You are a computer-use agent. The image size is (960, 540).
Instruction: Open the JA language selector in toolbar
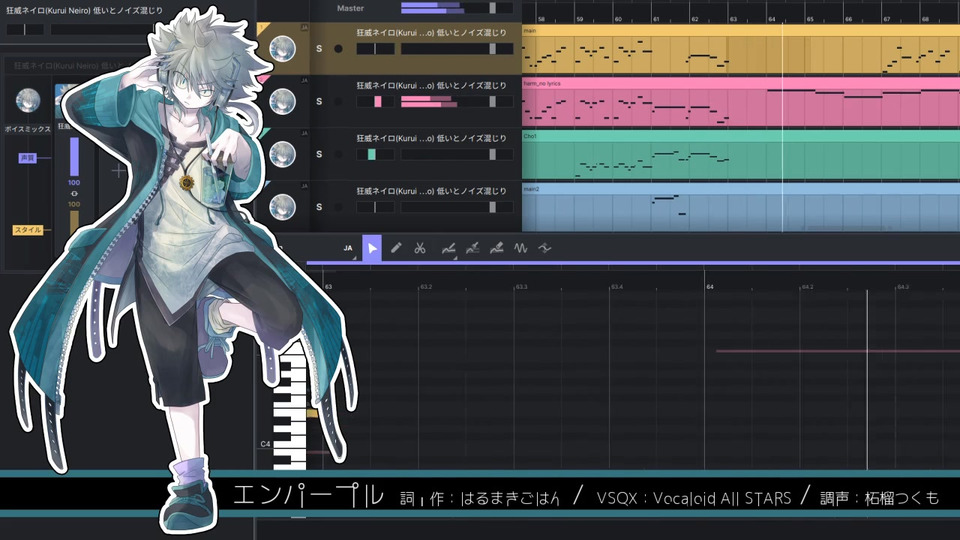tap(348, 249)
